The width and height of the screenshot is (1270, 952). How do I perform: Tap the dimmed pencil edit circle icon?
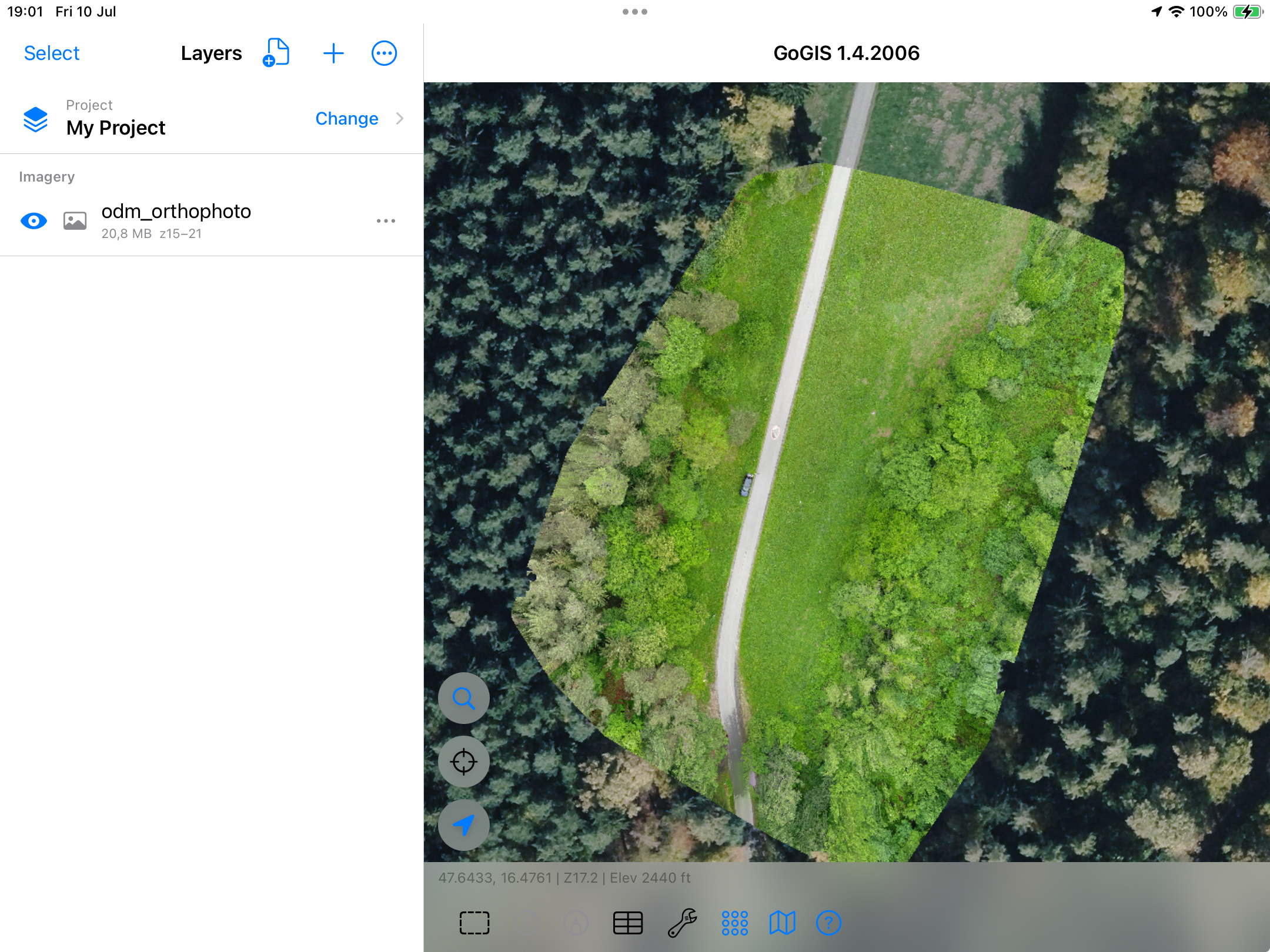tap(576, 923)
